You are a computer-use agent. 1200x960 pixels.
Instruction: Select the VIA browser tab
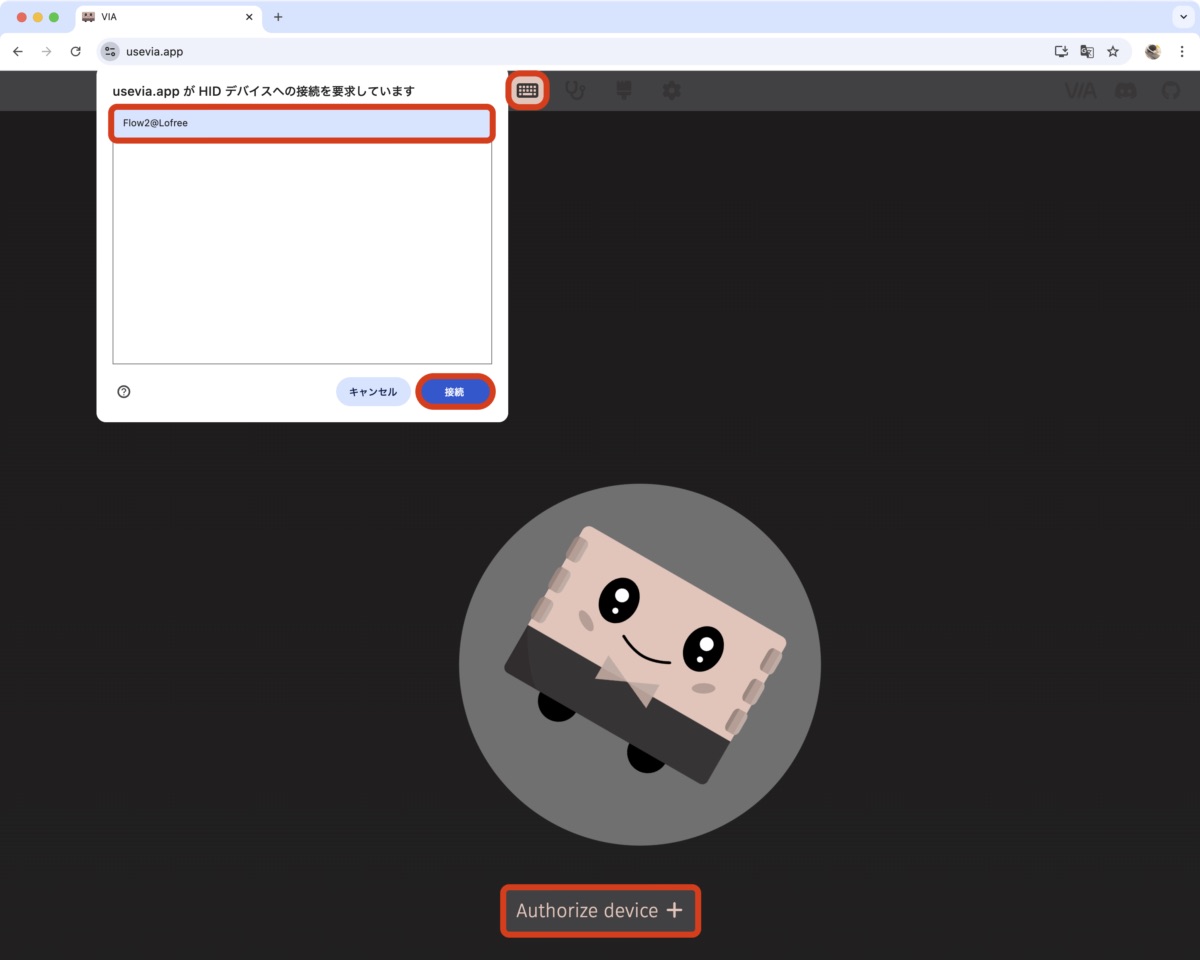point(160,17)
